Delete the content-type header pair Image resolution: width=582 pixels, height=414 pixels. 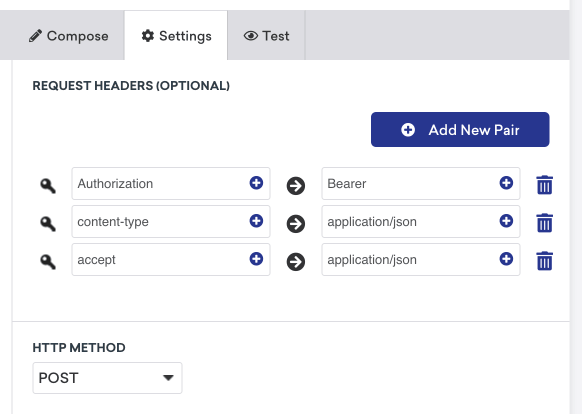pos(545,223)
